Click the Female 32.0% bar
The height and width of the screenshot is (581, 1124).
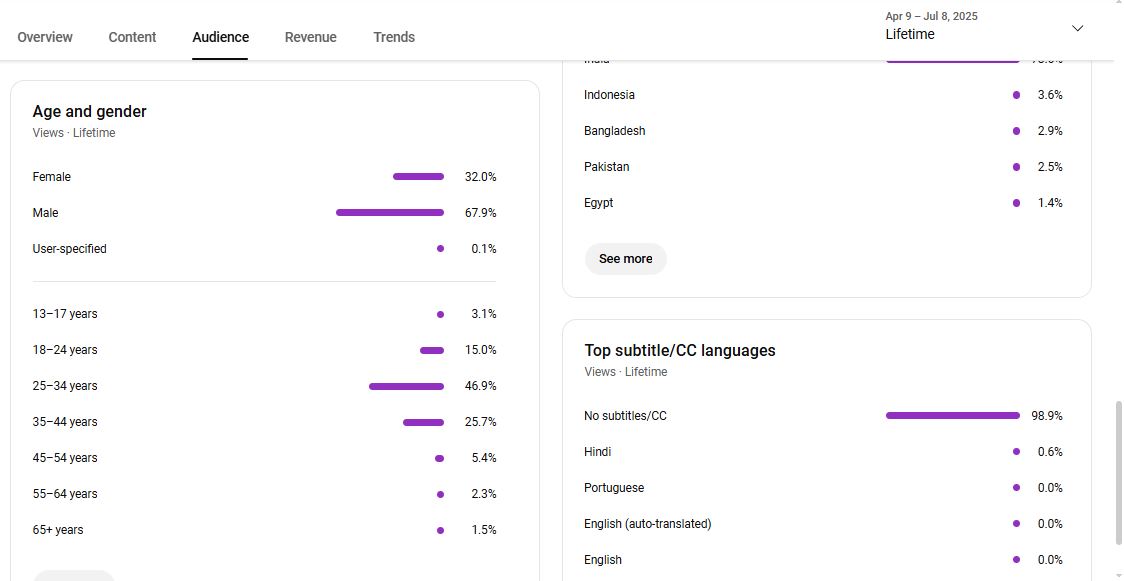coord(419,177)
